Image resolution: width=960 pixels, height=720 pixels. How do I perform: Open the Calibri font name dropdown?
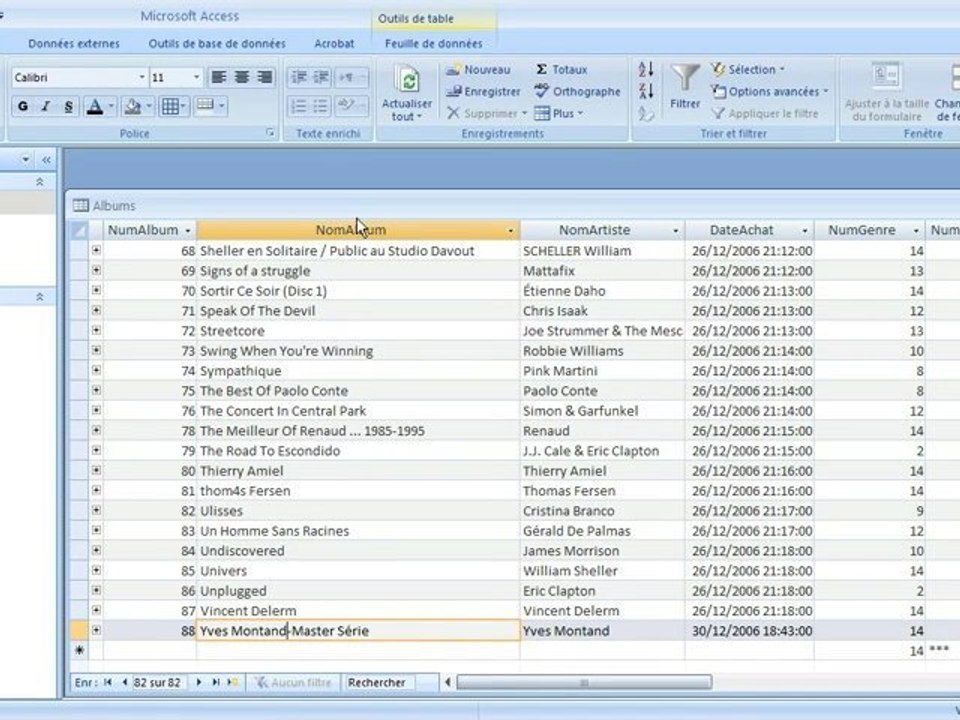pyautogui.click(x=142, y=77)
